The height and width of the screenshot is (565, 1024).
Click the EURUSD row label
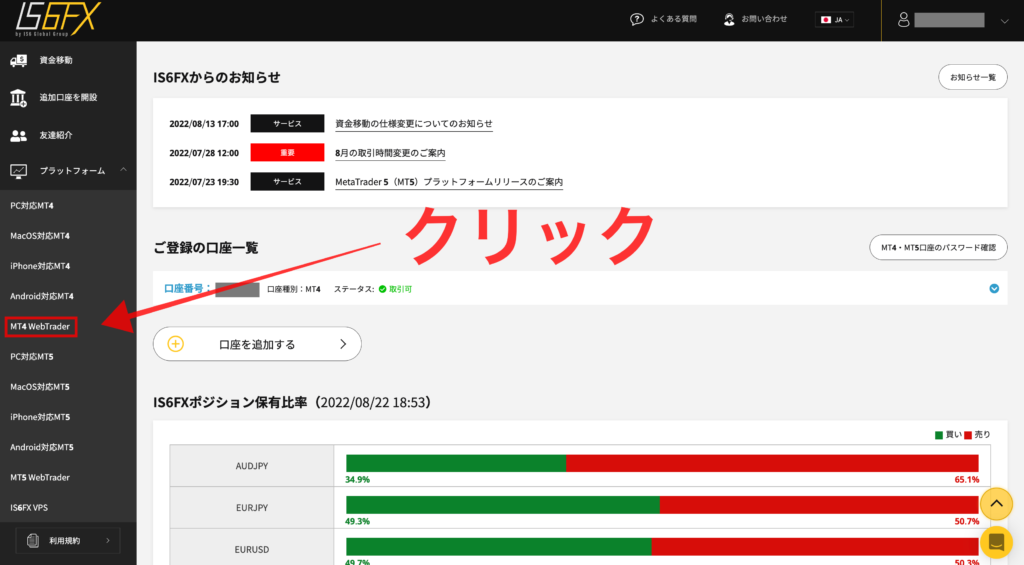coord(251,549)
